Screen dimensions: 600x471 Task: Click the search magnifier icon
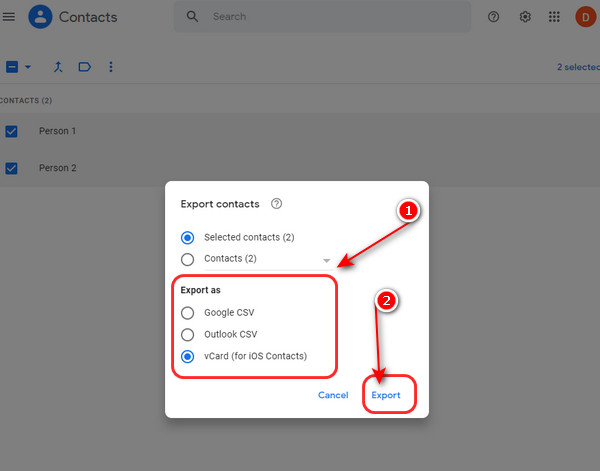click(192, 16)
